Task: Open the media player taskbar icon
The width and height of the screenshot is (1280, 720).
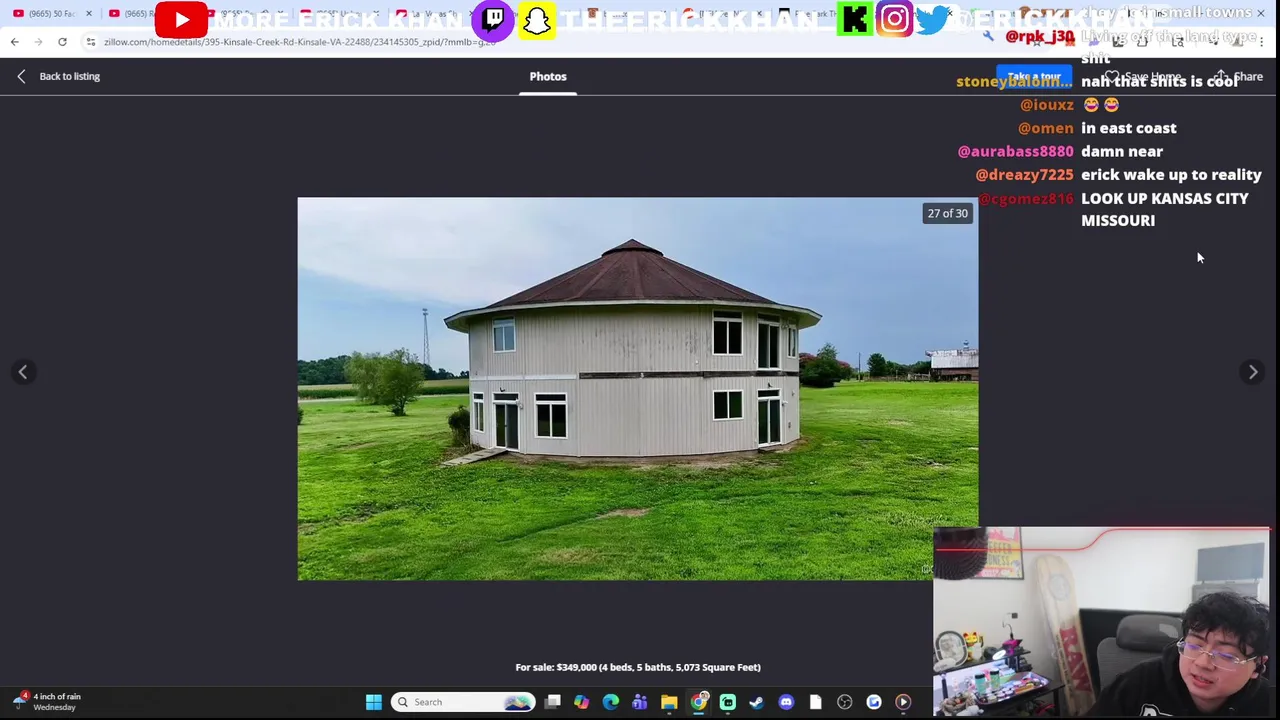Action: [903, 702]
